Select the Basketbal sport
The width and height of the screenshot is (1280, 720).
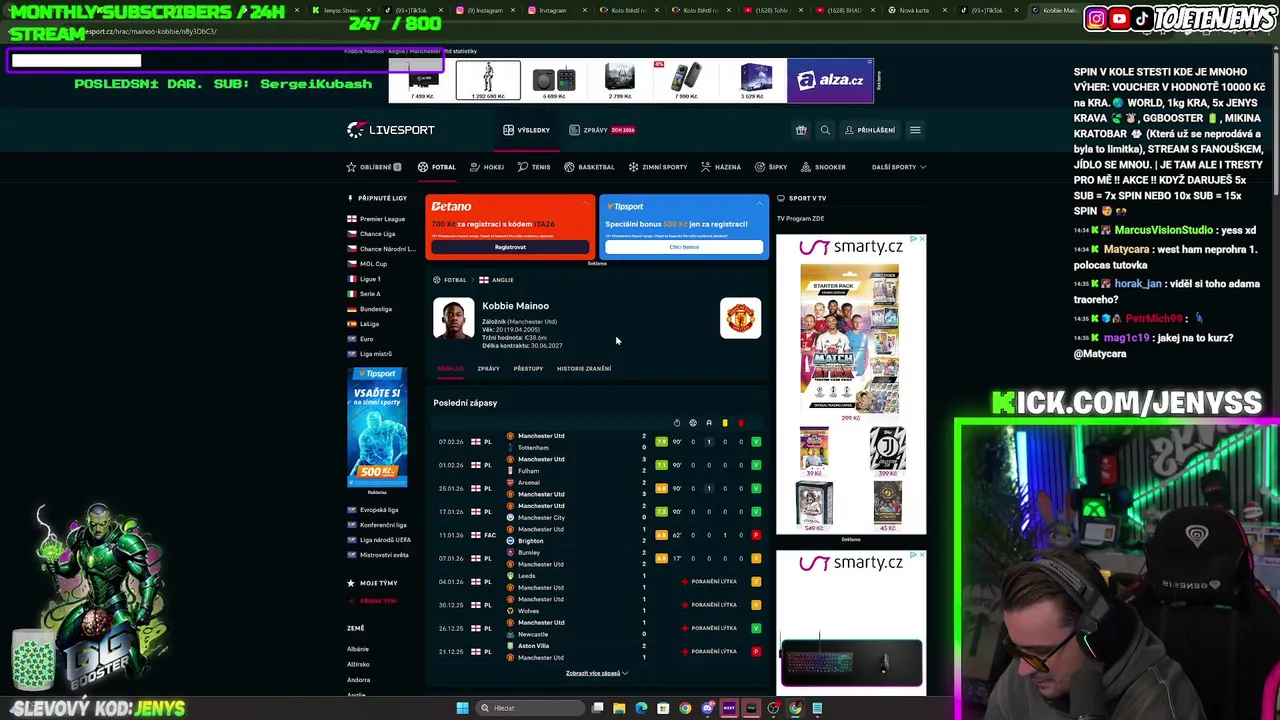pos(589,167)
